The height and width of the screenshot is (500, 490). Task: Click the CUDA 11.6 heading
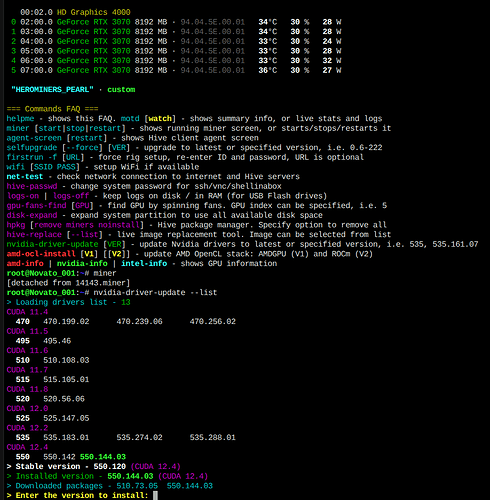tap(27, 351)
